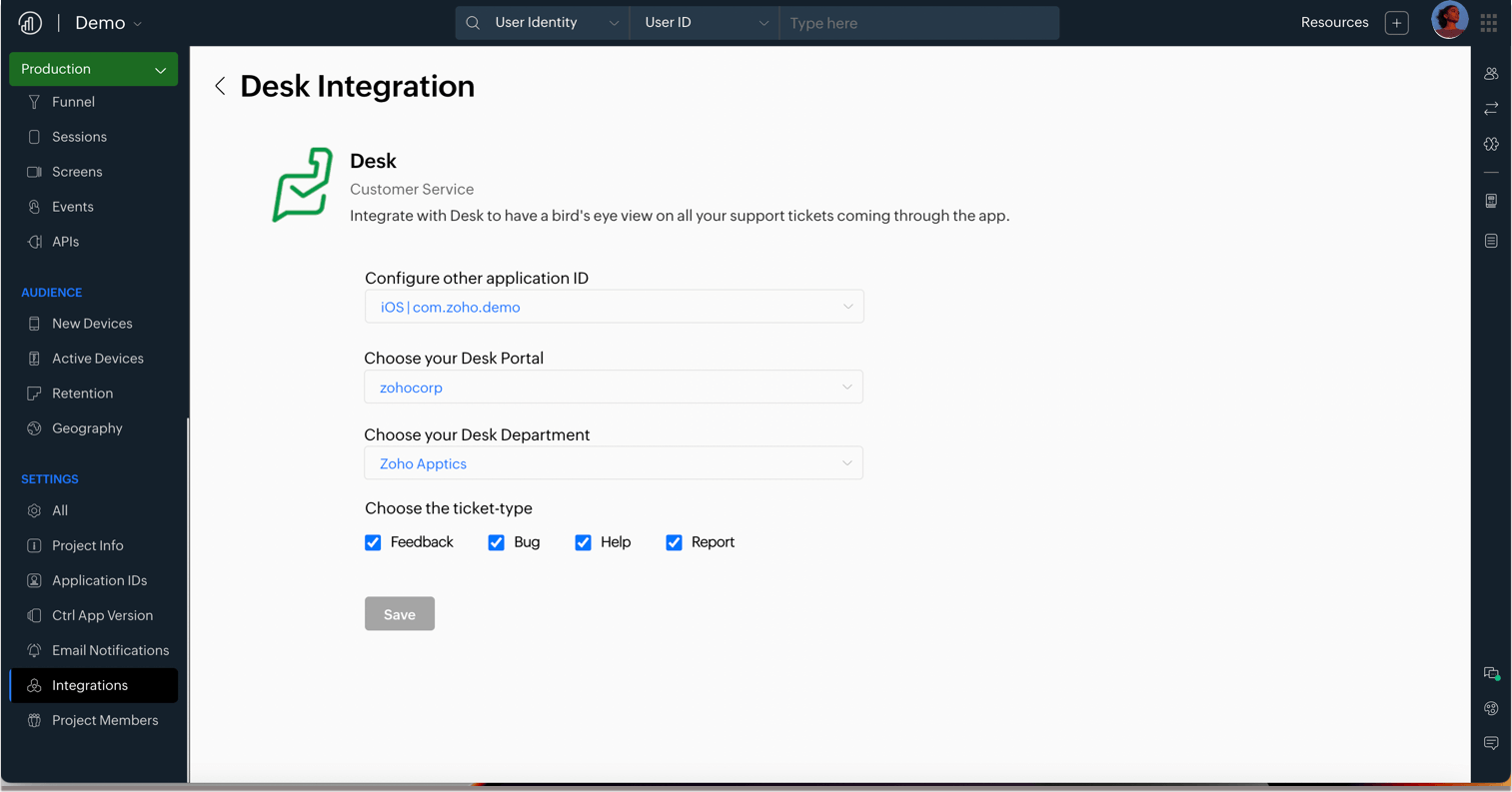Click the Desk logo icon

click(302, 185)
